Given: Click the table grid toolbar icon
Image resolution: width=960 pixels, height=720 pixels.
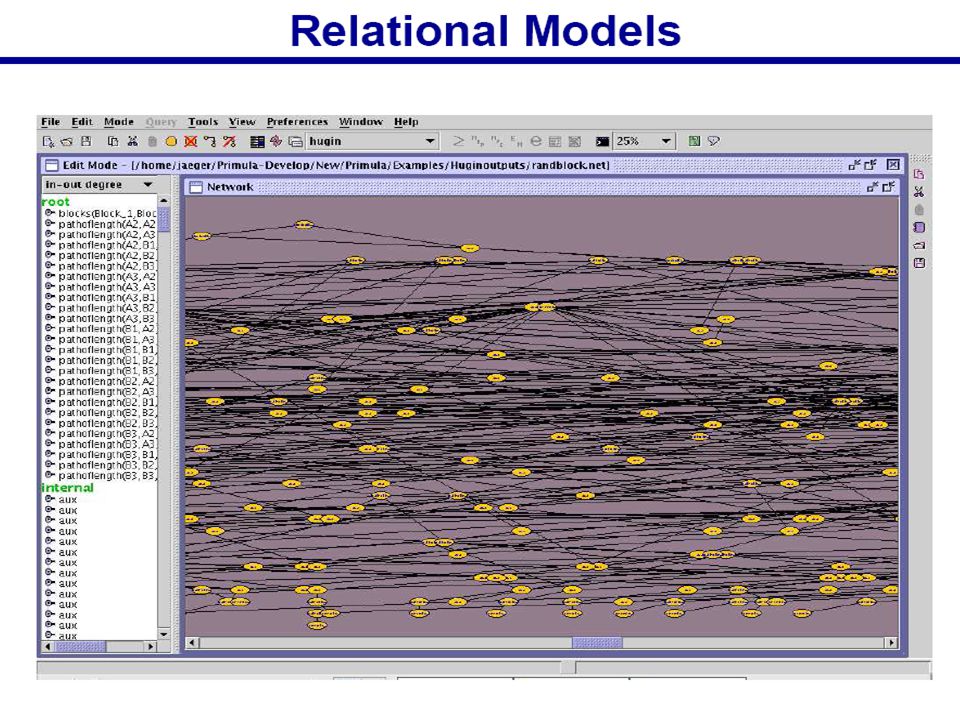Looking at the screenshot, I should pyautogui.click(x=257, y=141).
